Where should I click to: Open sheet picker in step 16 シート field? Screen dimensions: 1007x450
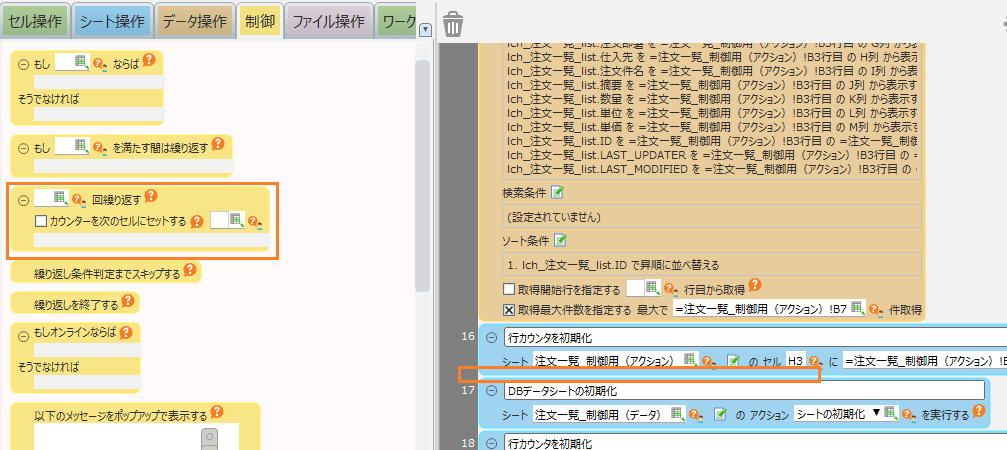[x=690, y=359]
